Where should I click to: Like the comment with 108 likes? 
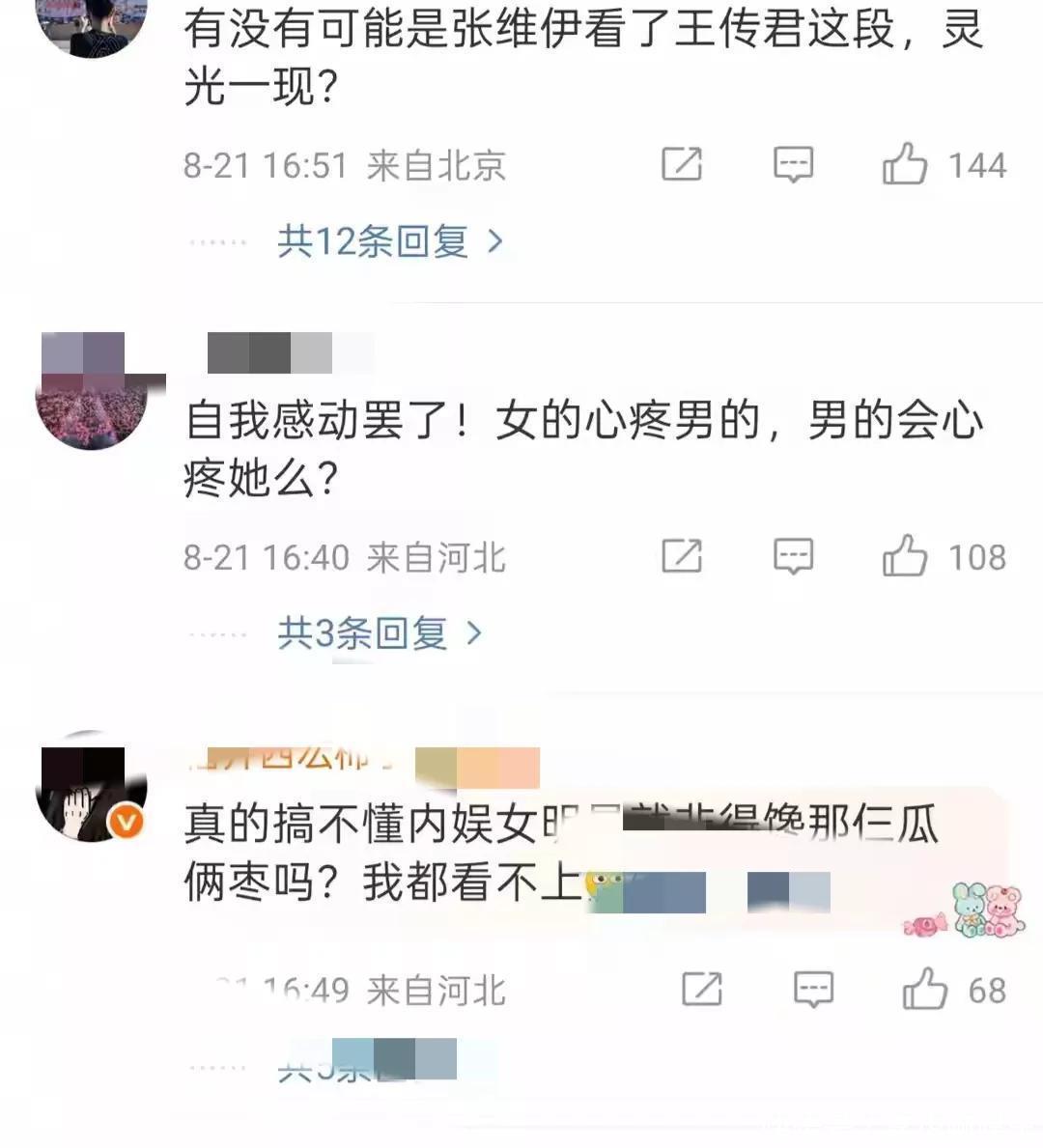click(905, 556)
